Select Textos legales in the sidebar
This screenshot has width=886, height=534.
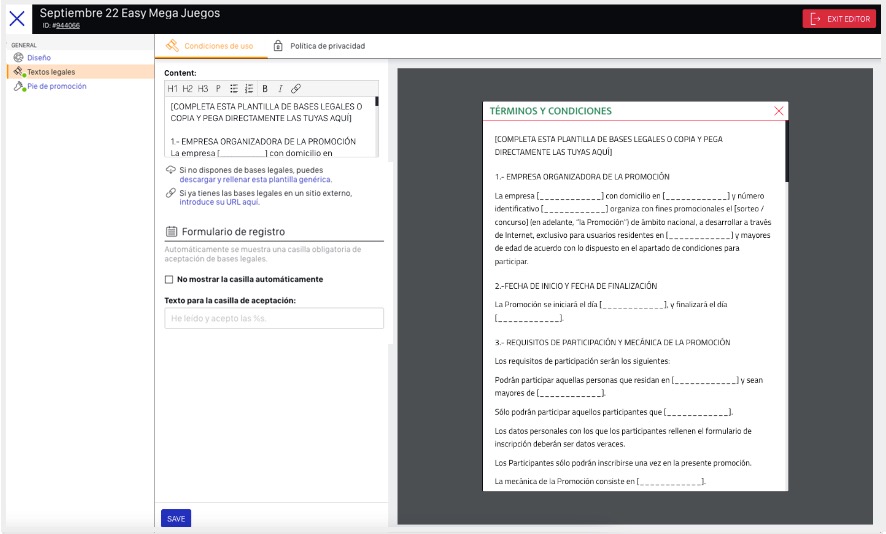[50, 72]
